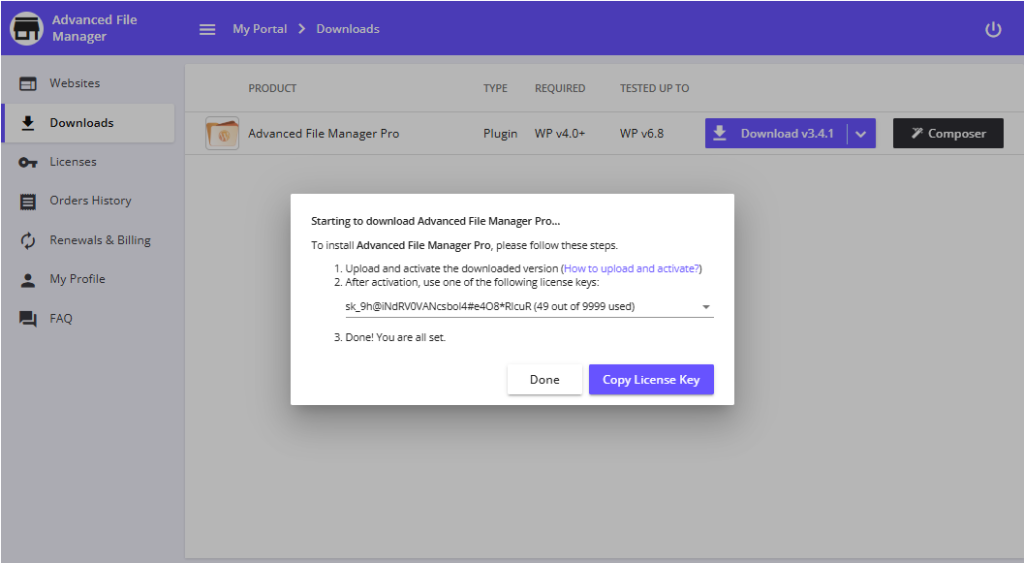The width and height of the screenshot is (1024, 563).
Task: Click the 'WP v4.0+' required cell
Action: (x=560, y=133)
